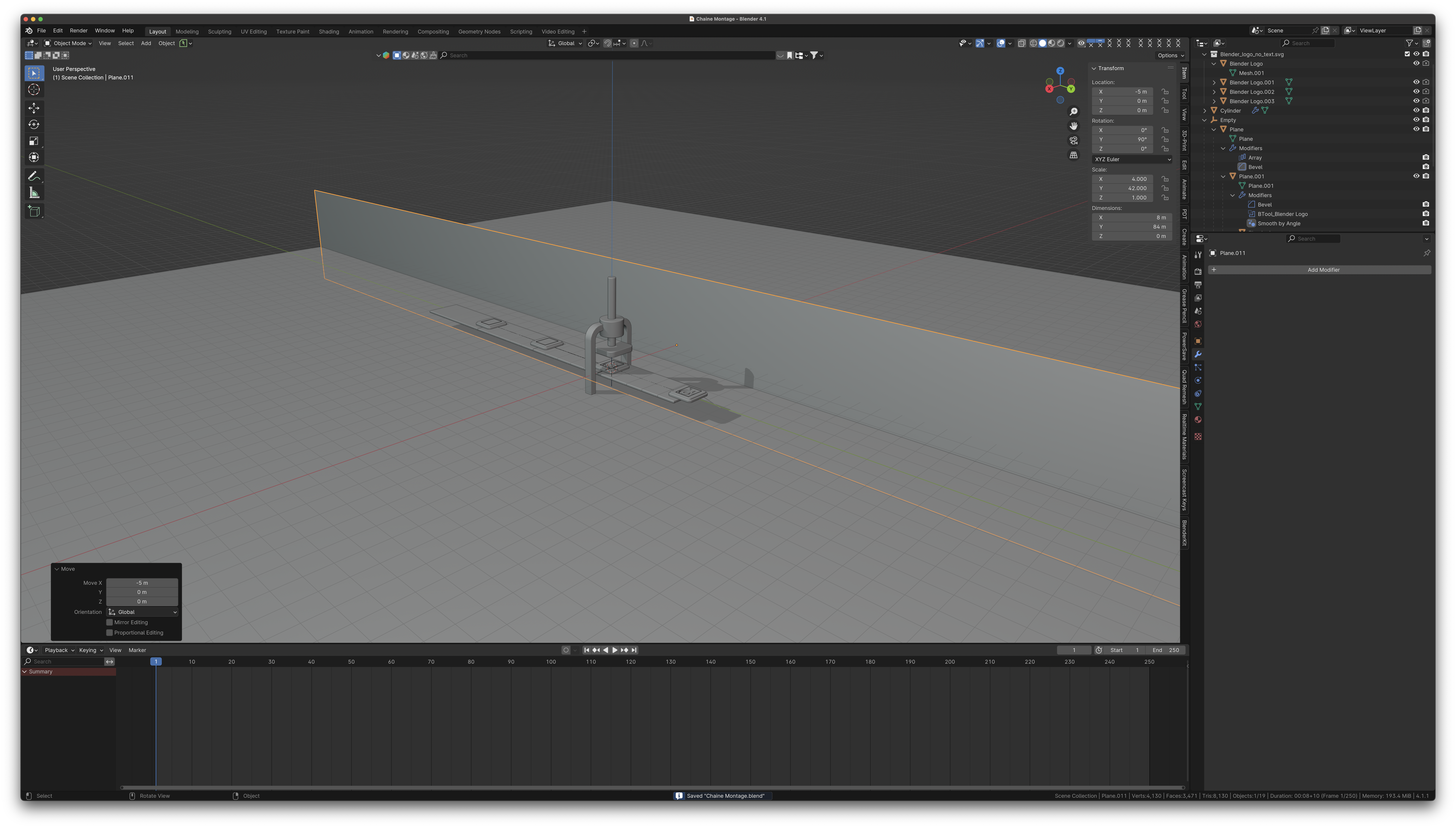Toggle the camera view icon

(1073, 140)
